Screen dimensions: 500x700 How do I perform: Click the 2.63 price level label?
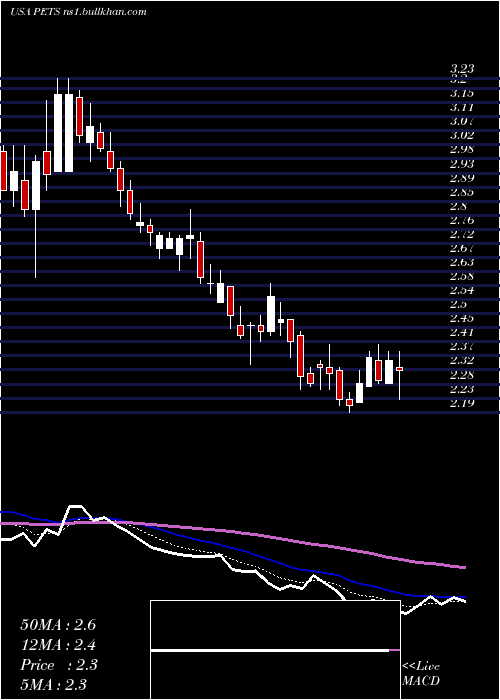pos(462,262)
